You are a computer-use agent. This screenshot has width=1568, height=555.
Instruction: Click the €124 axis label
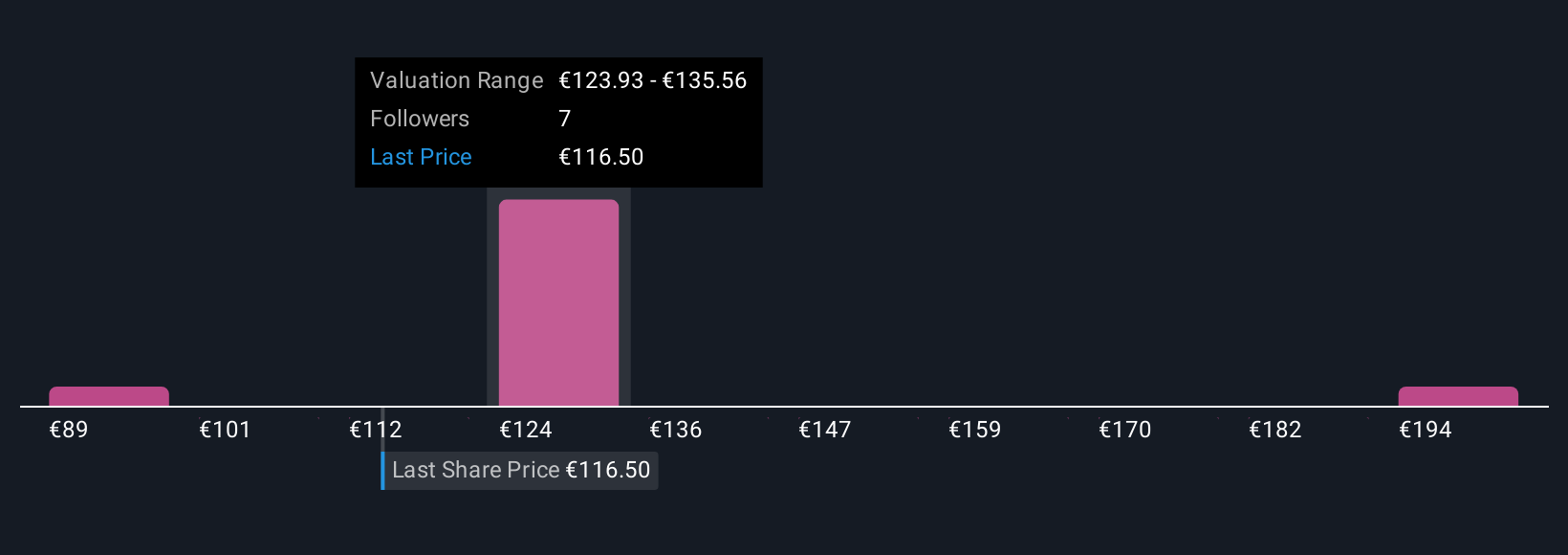pyautogui.click(x=526, y=431)
